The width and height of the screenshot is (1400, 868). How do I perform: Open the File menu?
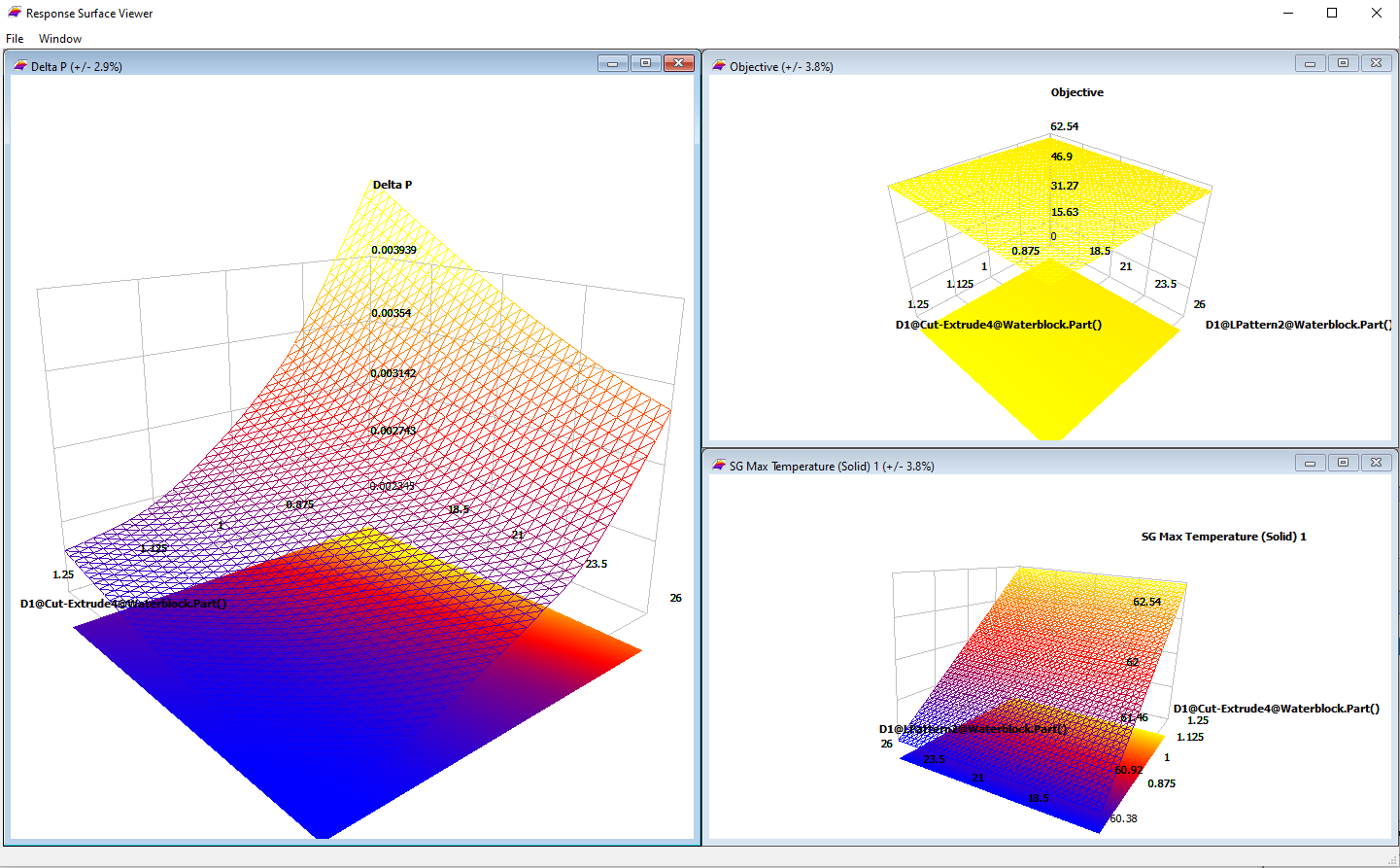point(14,38)
